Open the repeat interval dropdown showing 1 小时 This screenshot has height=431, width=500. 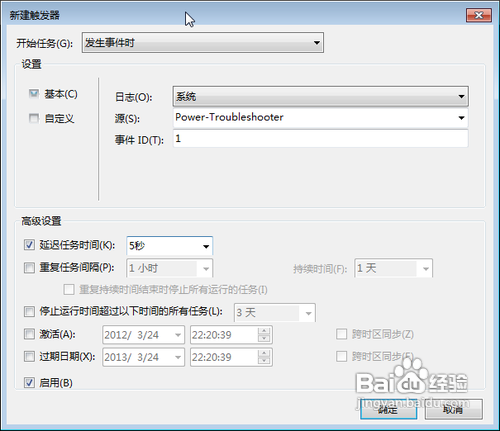pos(169,268)
